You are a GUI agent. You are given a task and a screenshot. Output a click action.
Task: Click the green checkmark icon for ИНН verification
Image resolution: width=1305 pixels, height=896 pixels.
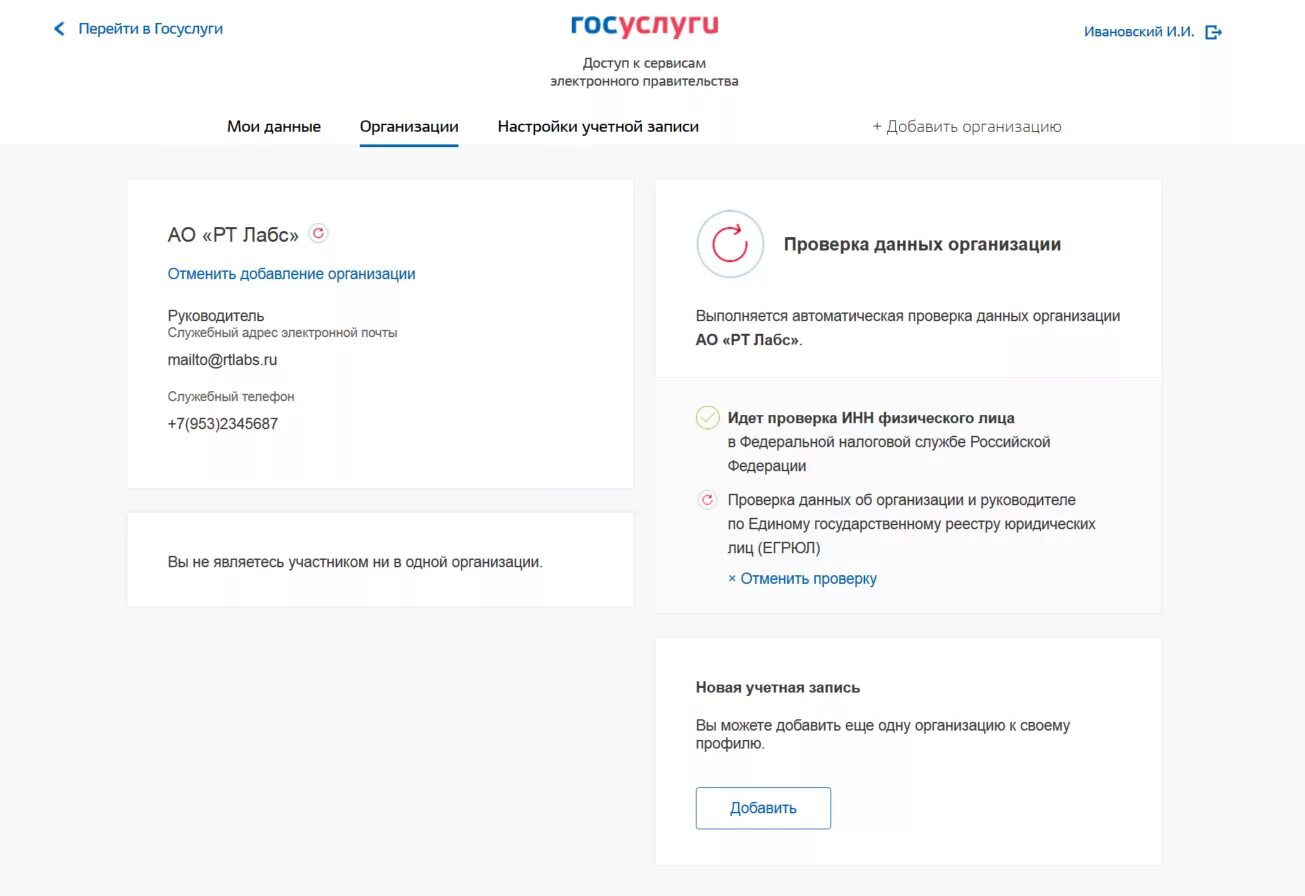point(707,418)
